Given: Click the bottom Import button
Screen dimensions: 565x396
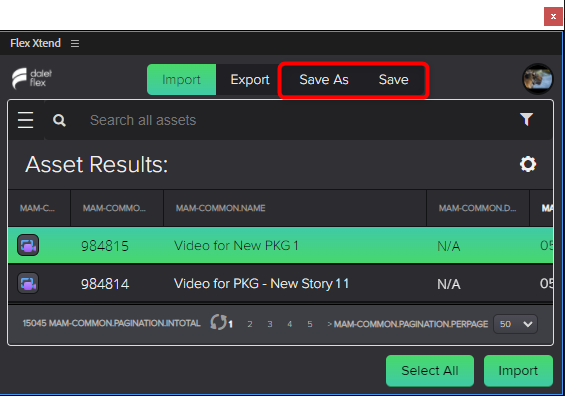Looking at the screenshot, I should (518, 371).
